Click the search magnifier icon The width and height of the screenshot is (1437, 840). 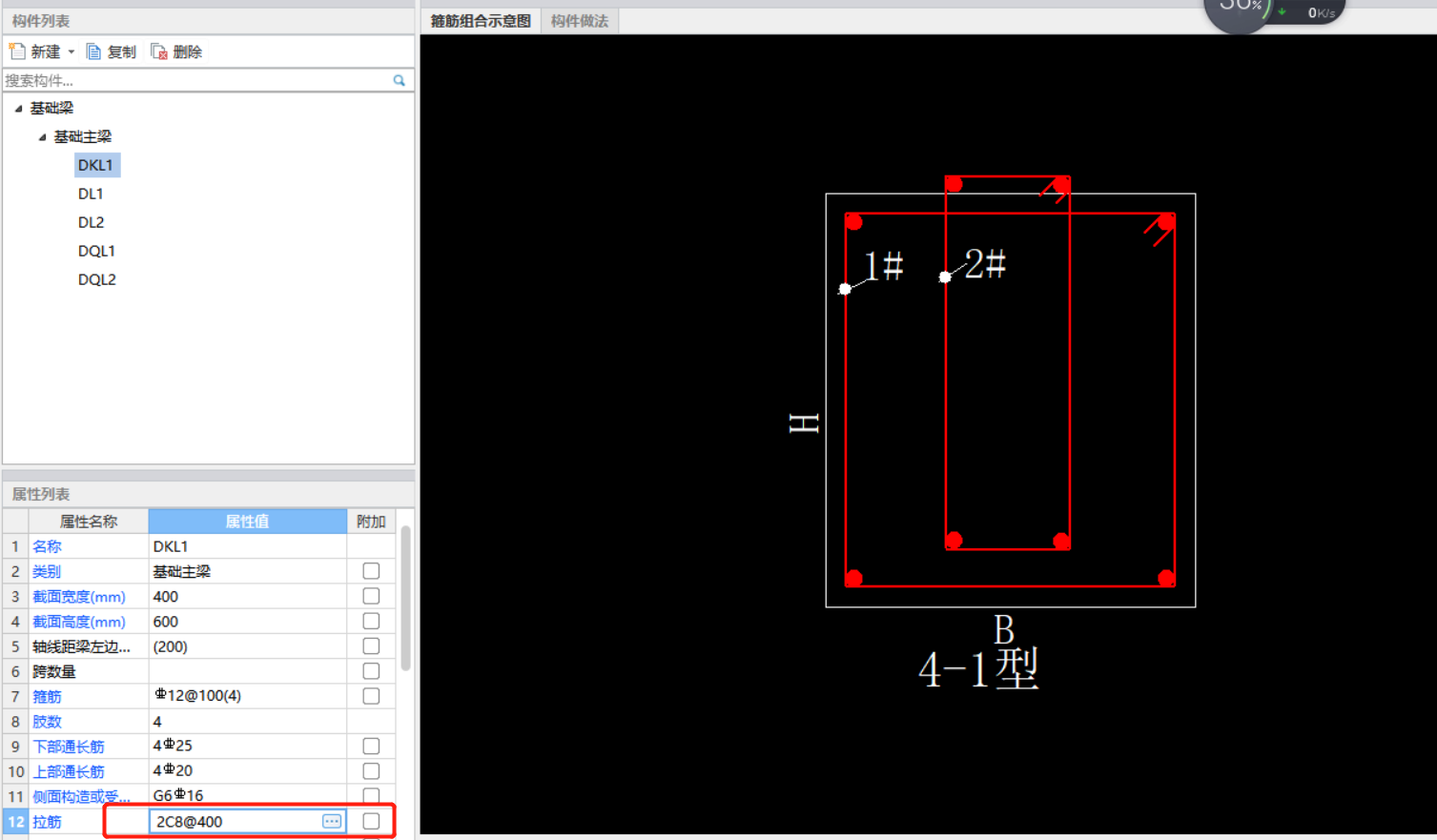[x=400, y=80]
